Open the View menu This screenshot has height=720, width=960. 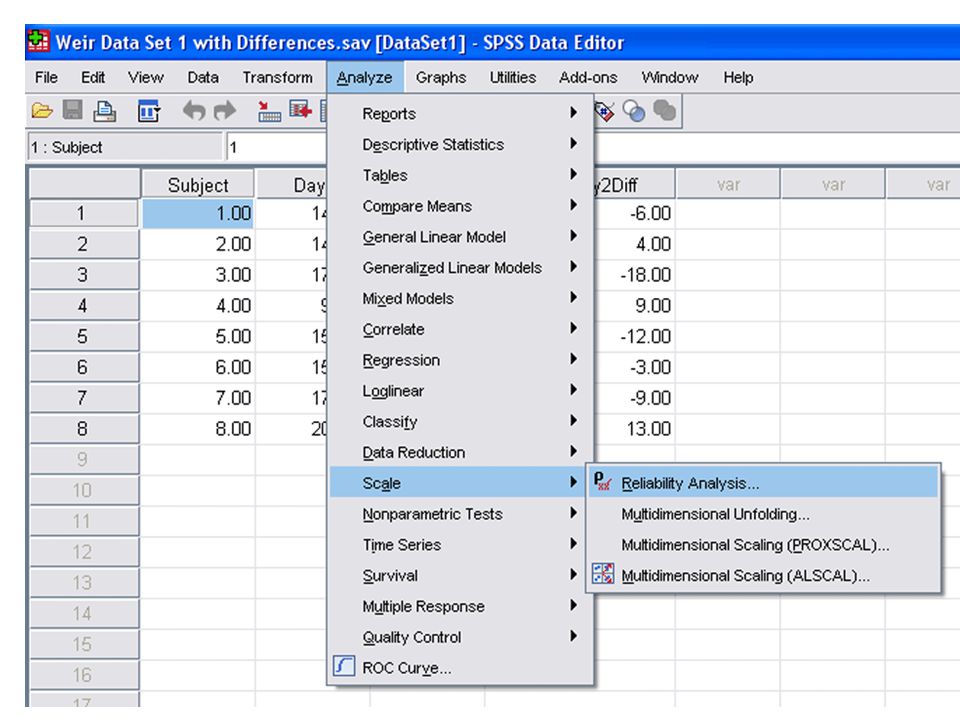(146, 78)
